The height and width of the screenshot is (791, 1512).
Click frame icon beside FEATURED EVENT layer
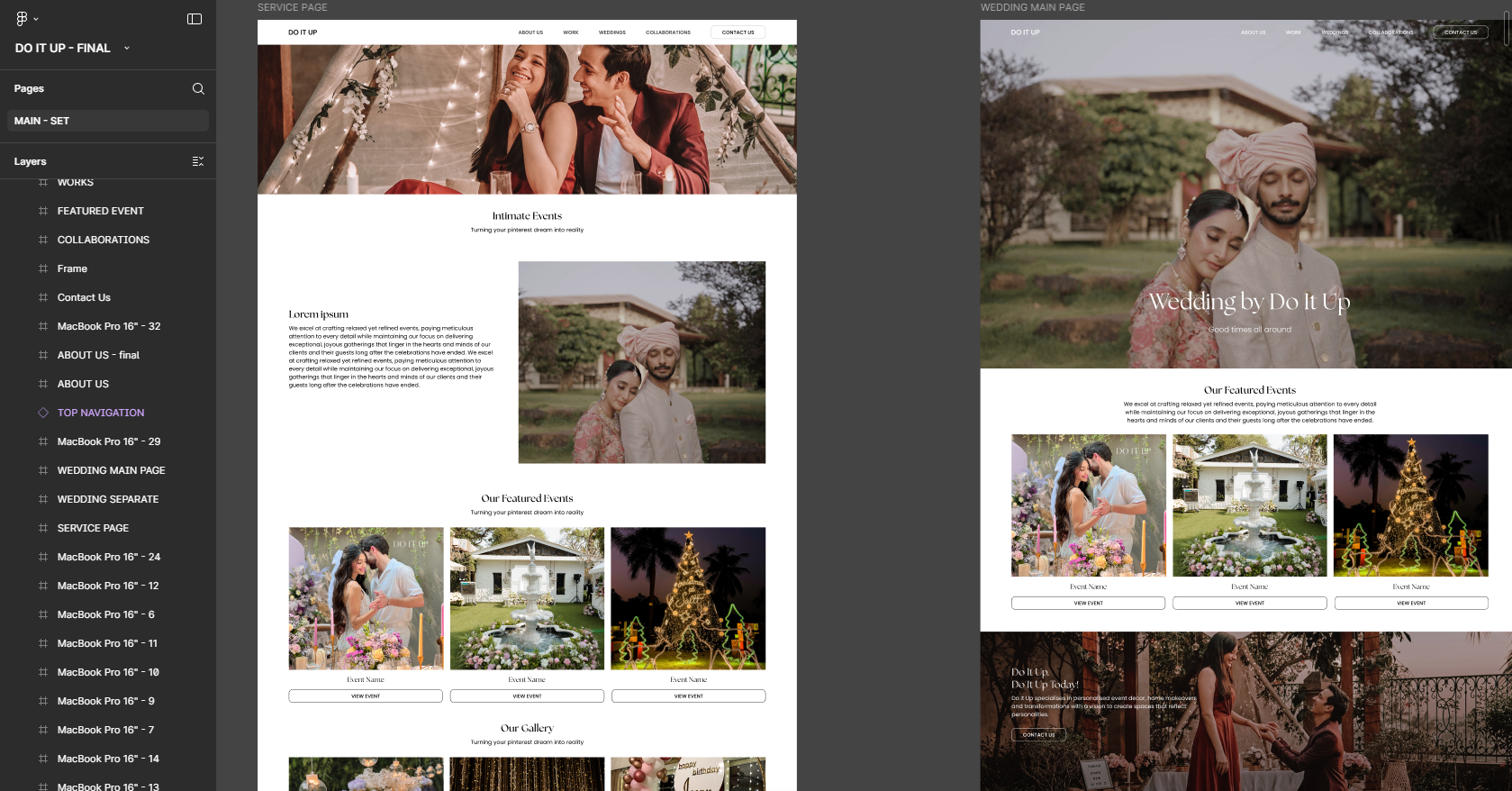click(43, 211)
